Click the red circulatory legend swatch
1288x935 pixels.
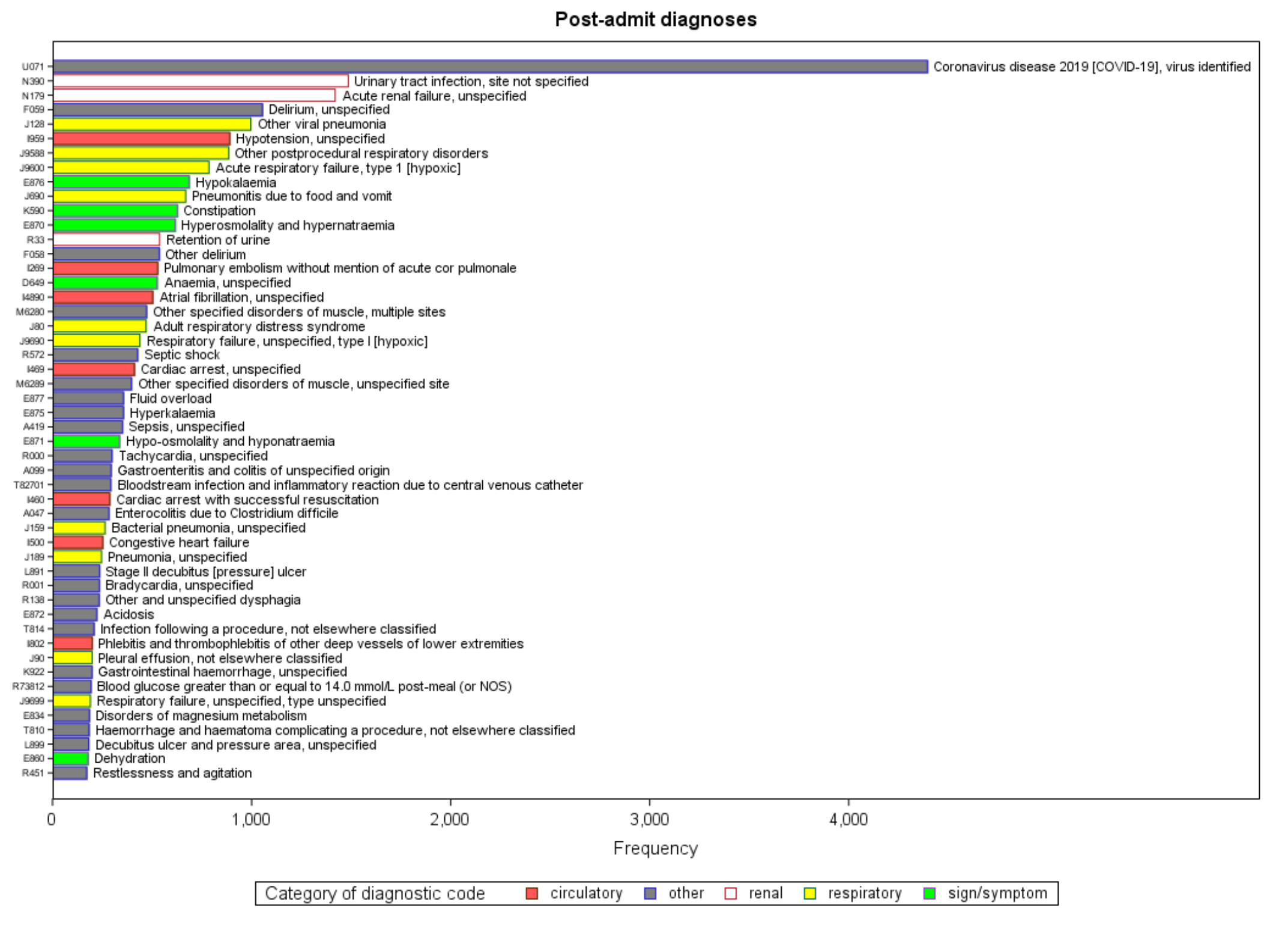tap(531, 894)
